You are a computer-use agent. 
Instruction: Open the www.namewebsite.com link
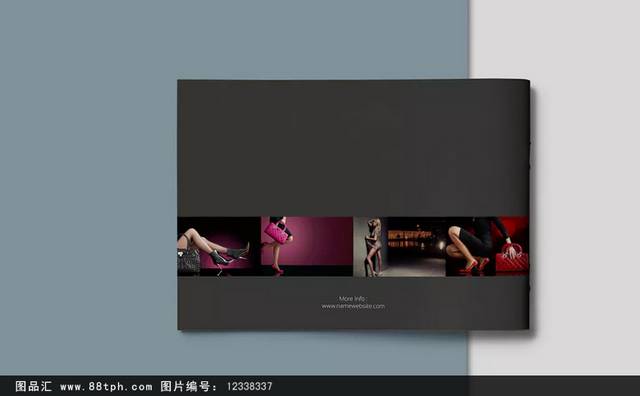coord(353,306)
